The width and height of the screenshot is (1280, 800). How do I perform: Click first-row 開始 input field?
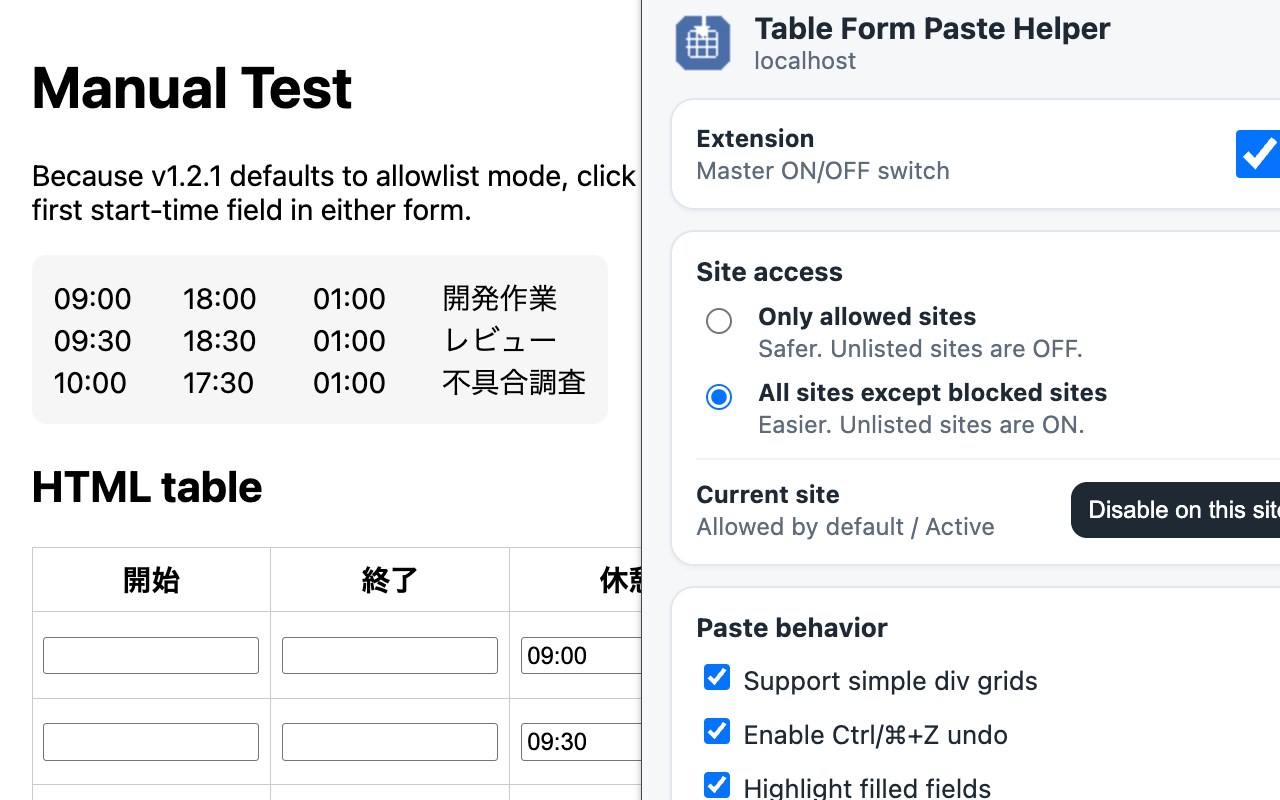point(151,655)
